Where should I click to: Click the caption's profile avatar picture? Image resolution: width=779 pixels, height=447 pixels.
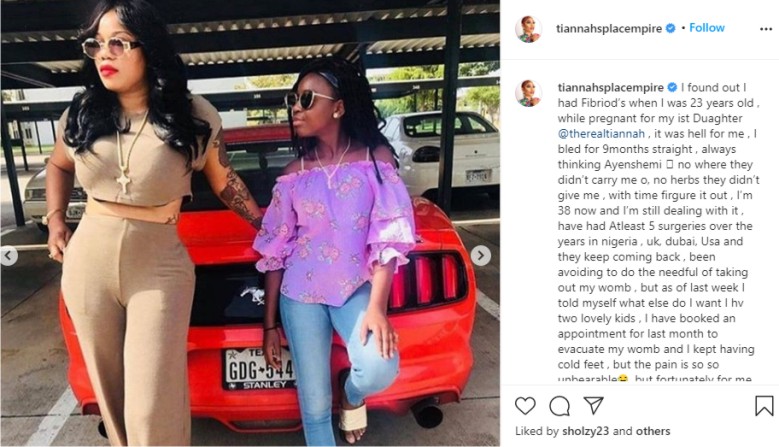(x=528, y=93)
